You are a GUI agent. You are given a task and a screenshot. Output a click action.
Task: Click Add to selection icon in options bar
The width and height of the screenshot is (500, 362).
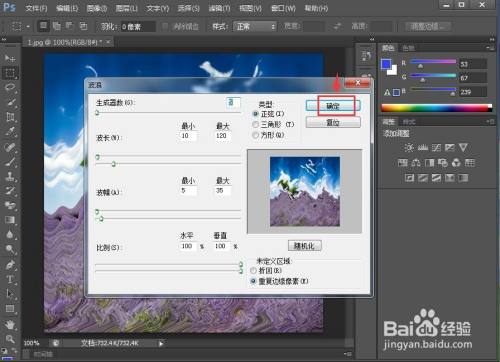point(56,26)
